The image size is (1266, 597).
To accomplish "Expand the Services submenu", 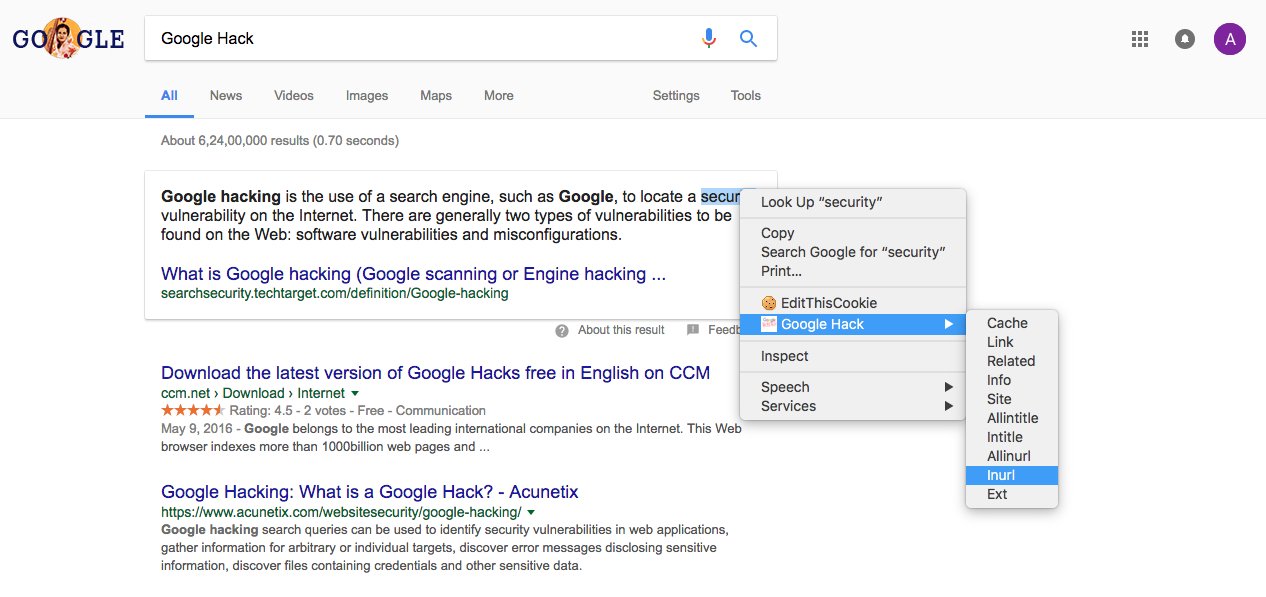I will [853, 406].
